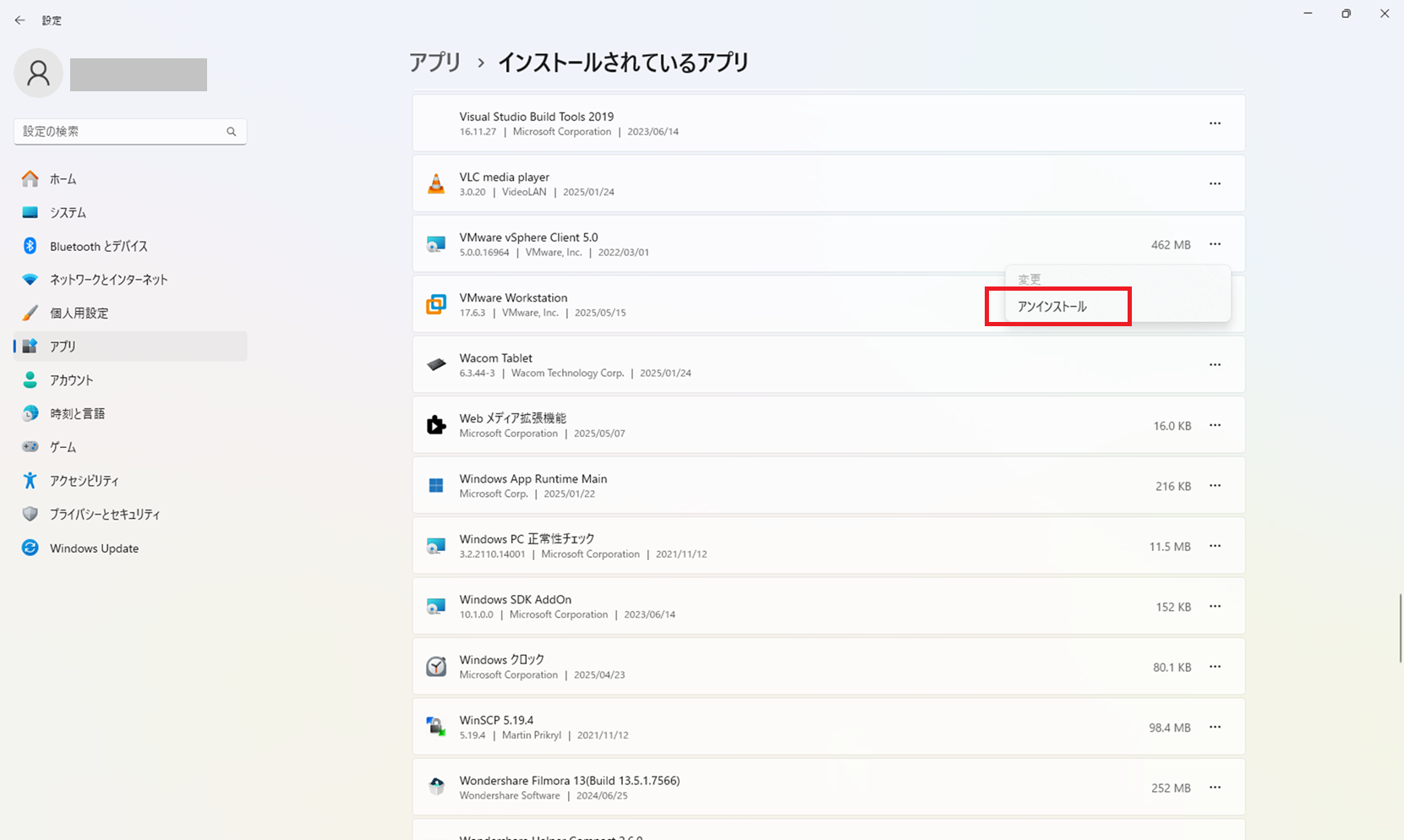1404x840 pixels.
Task: Click the Visual Studio Build Tools 2019 name
Action: 537,117
